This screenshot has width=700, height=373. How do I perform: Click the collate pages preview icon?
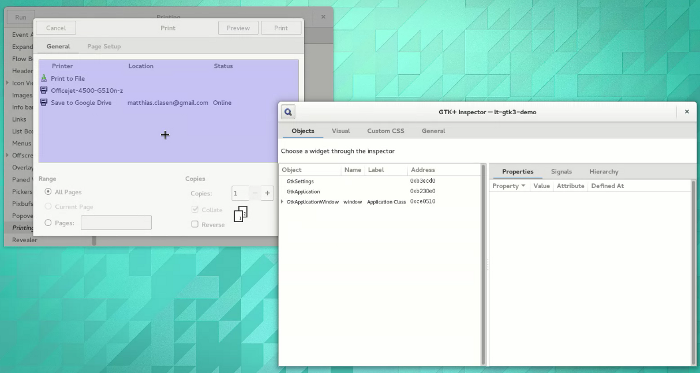coord(241,214)
